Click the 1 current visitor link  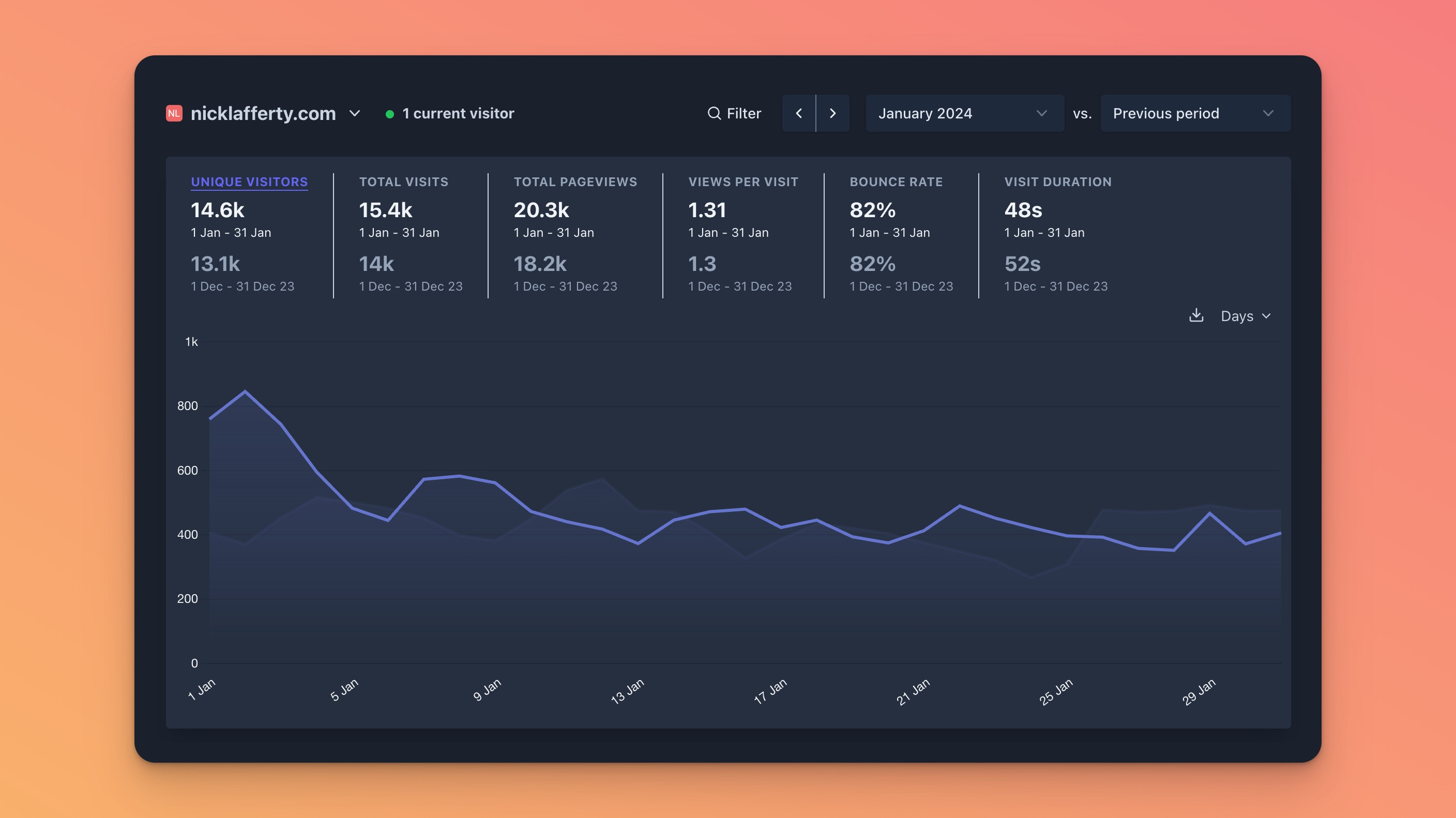point(458,113)
